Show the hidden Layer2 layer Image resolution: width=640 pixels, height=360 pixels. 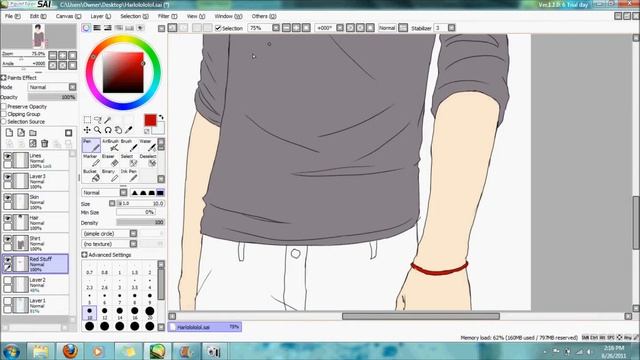click(7, 281)
